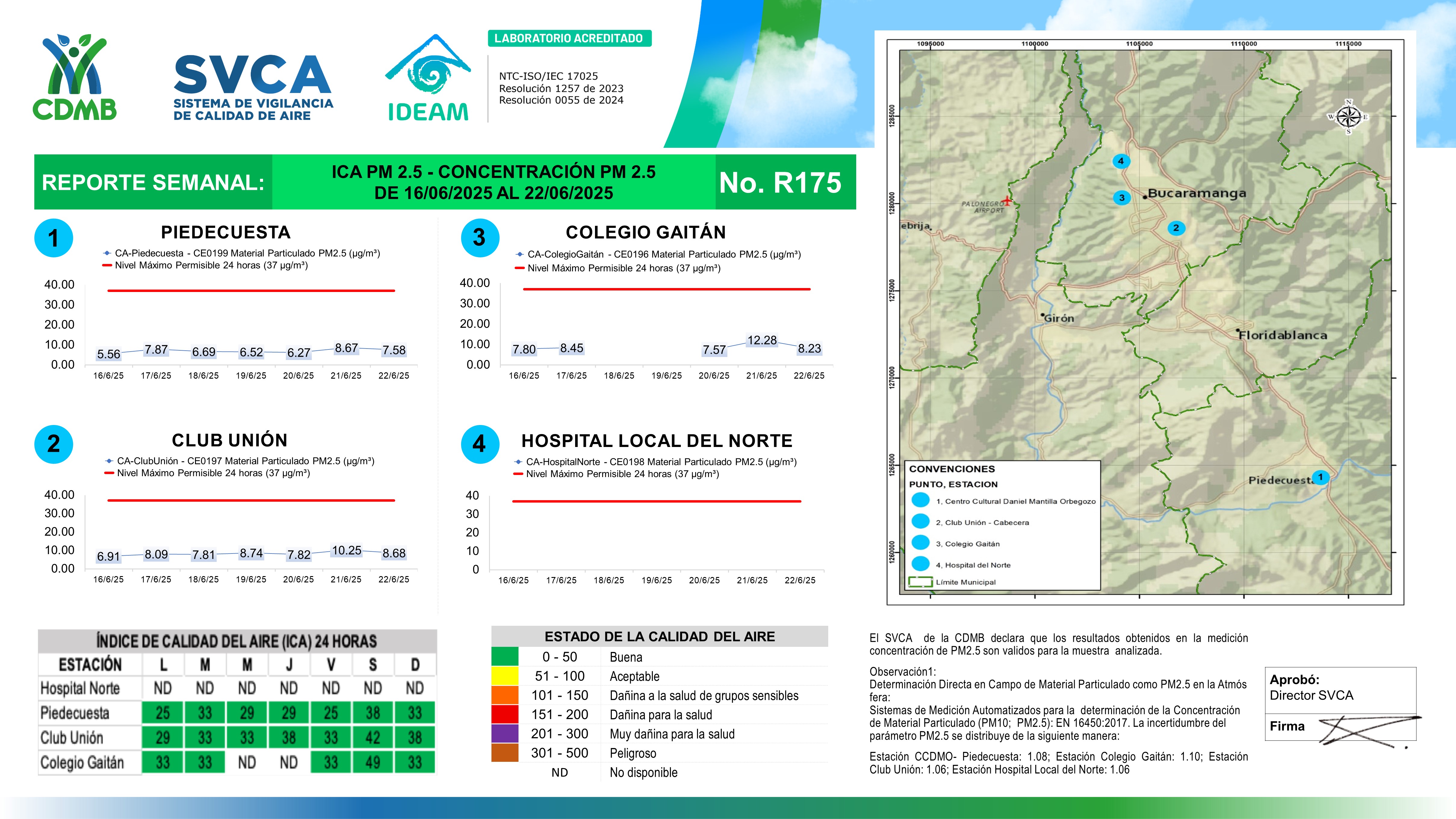Screen dimensions: 1456x819
Task: Click the green Buena color swatch
Action: click(505, 657)
